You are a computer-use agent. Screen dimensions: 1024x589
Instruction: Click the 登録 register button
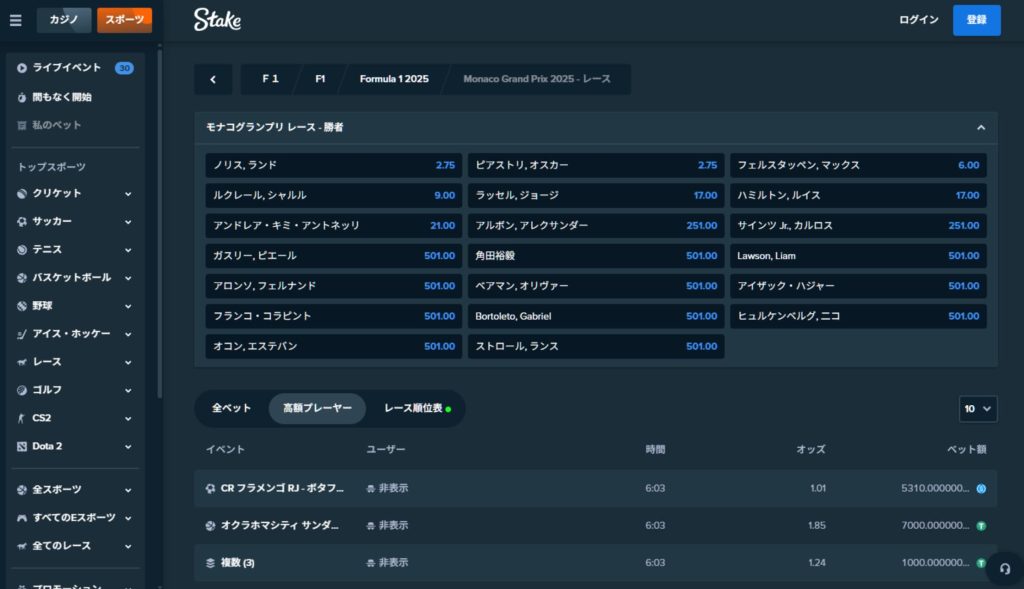[x=976, y=20]
